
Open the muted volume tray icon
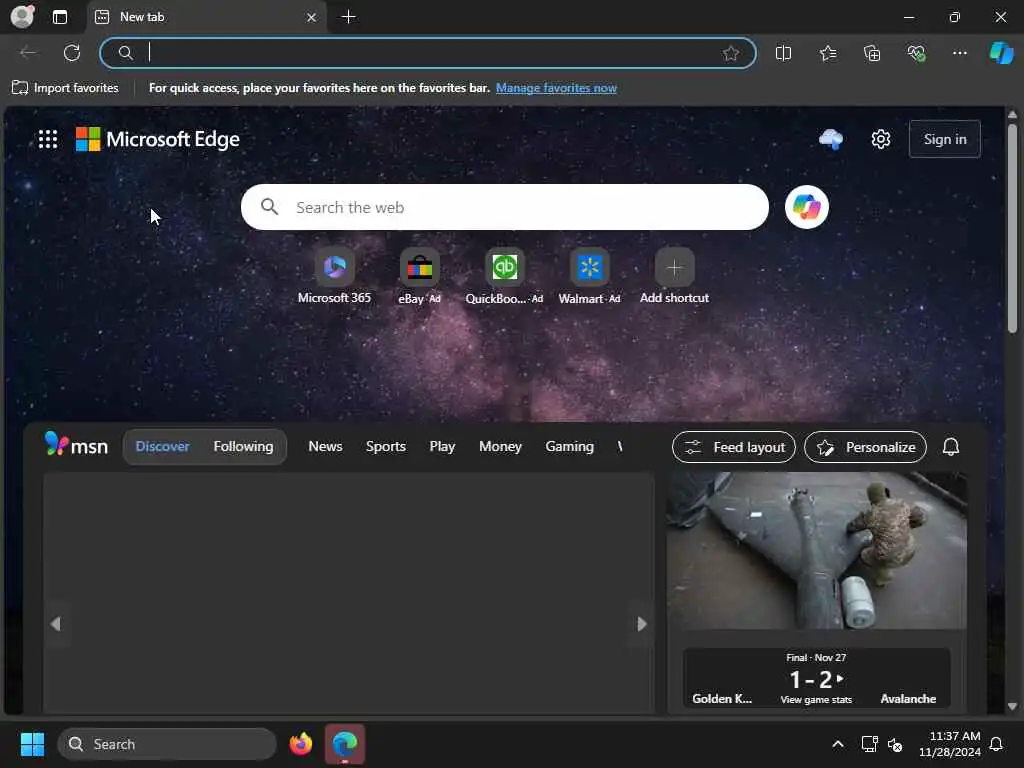895,744
